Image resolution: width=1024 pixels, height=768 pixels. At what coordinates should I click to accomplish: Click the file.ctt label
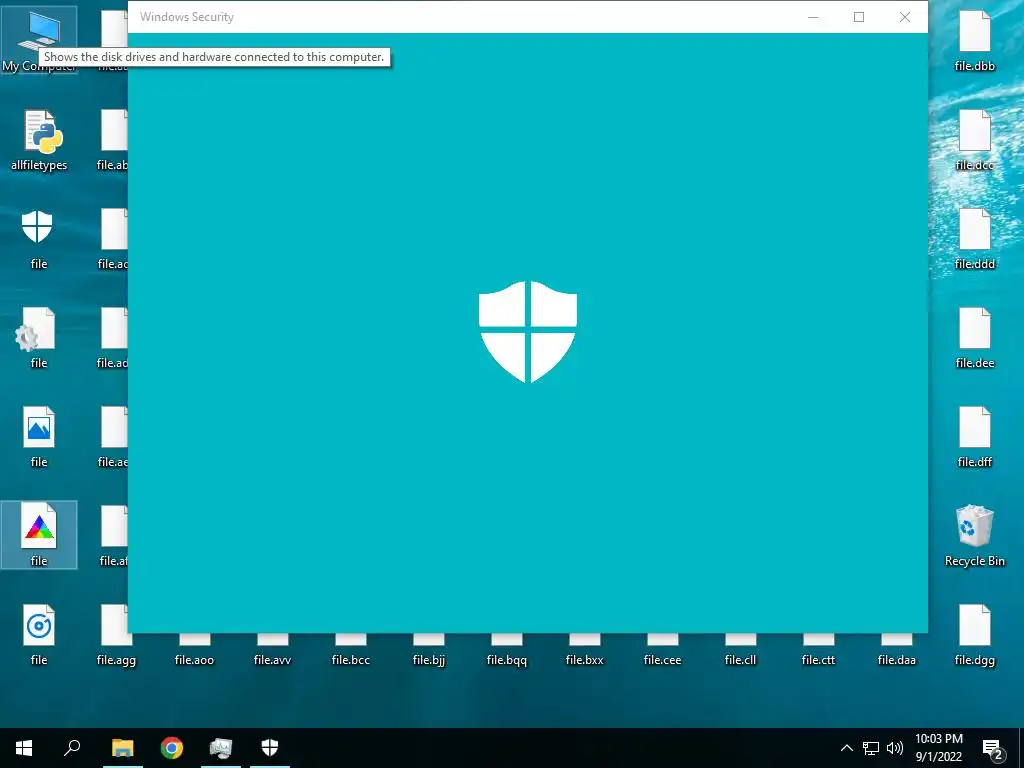(818, 660)
